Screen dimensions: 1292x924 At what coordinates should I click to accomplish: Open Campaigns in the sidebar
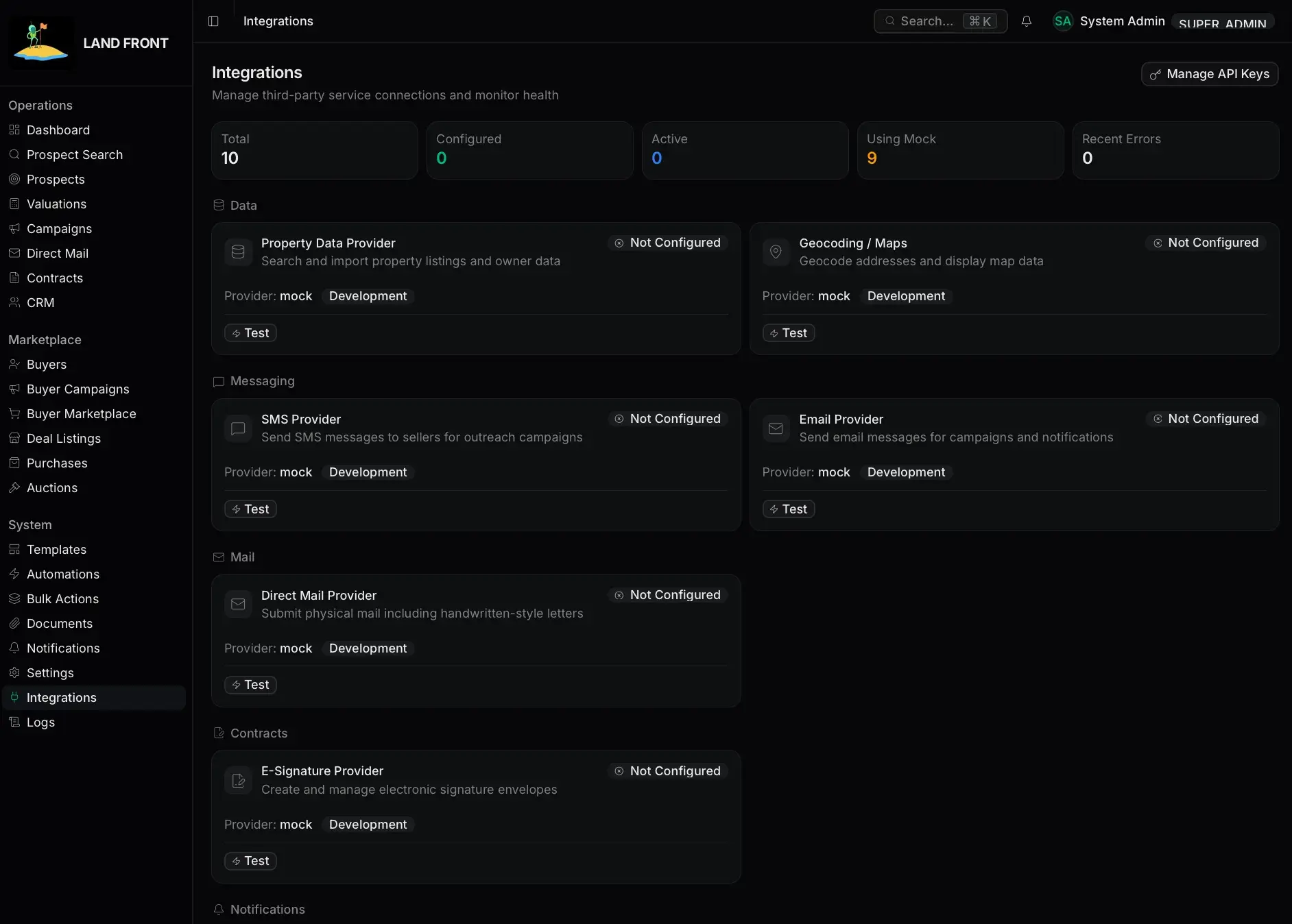[x=94, y=229]
